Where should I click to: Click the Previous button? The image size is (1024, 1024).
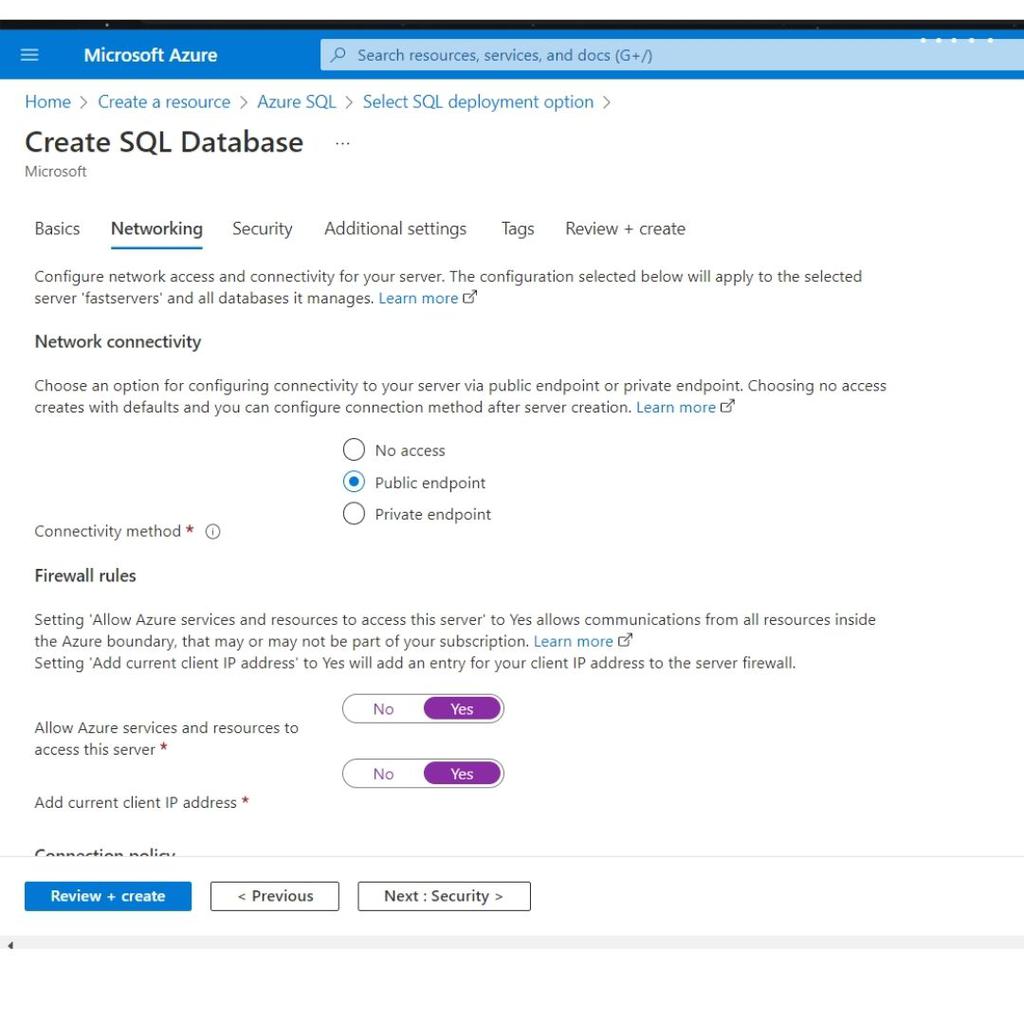tap(275, 896)
